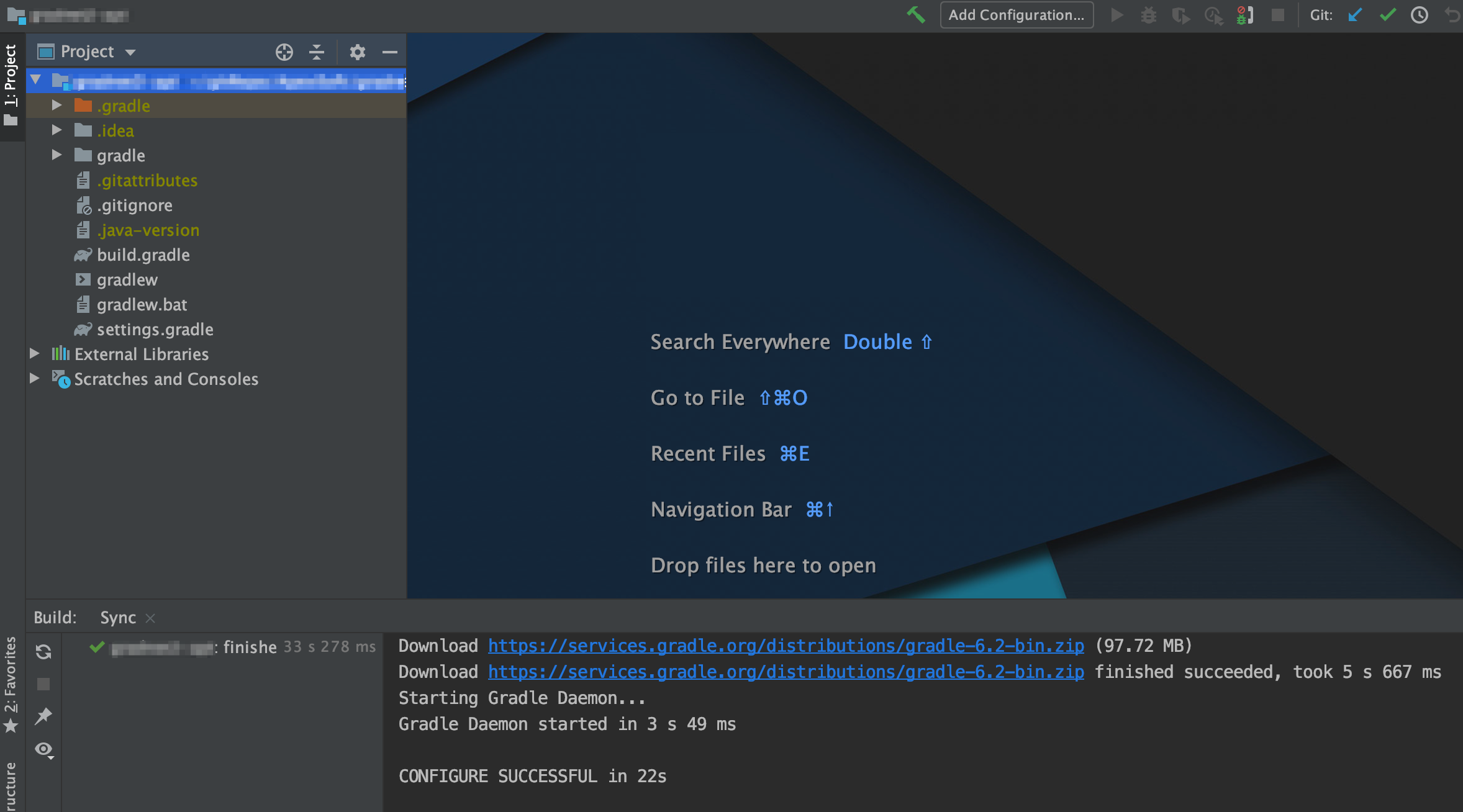
Task: Expand the External Libraries node
Action: click(34, 354)
